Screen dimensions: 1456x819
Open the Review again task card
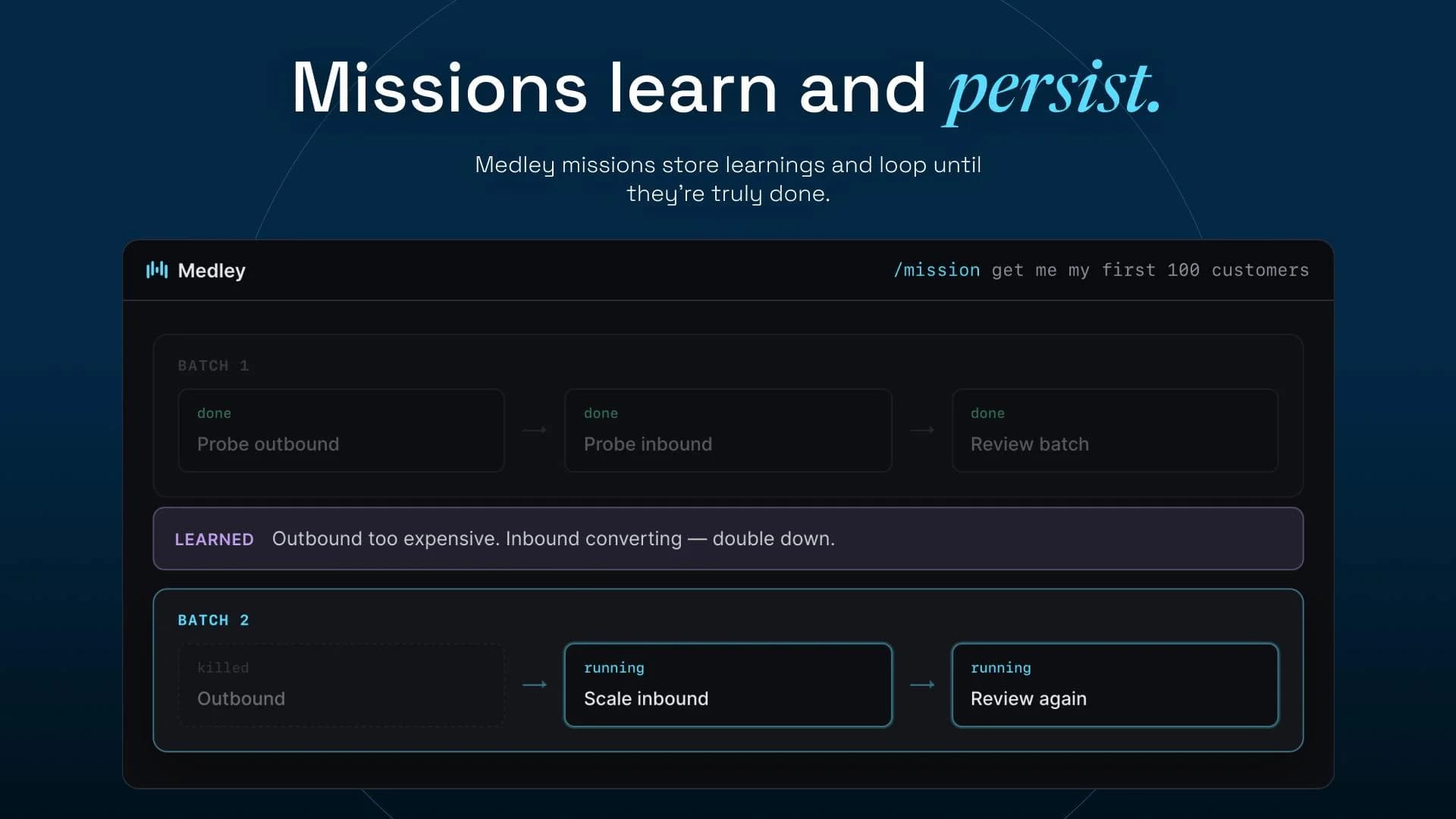coord(1115,686)
